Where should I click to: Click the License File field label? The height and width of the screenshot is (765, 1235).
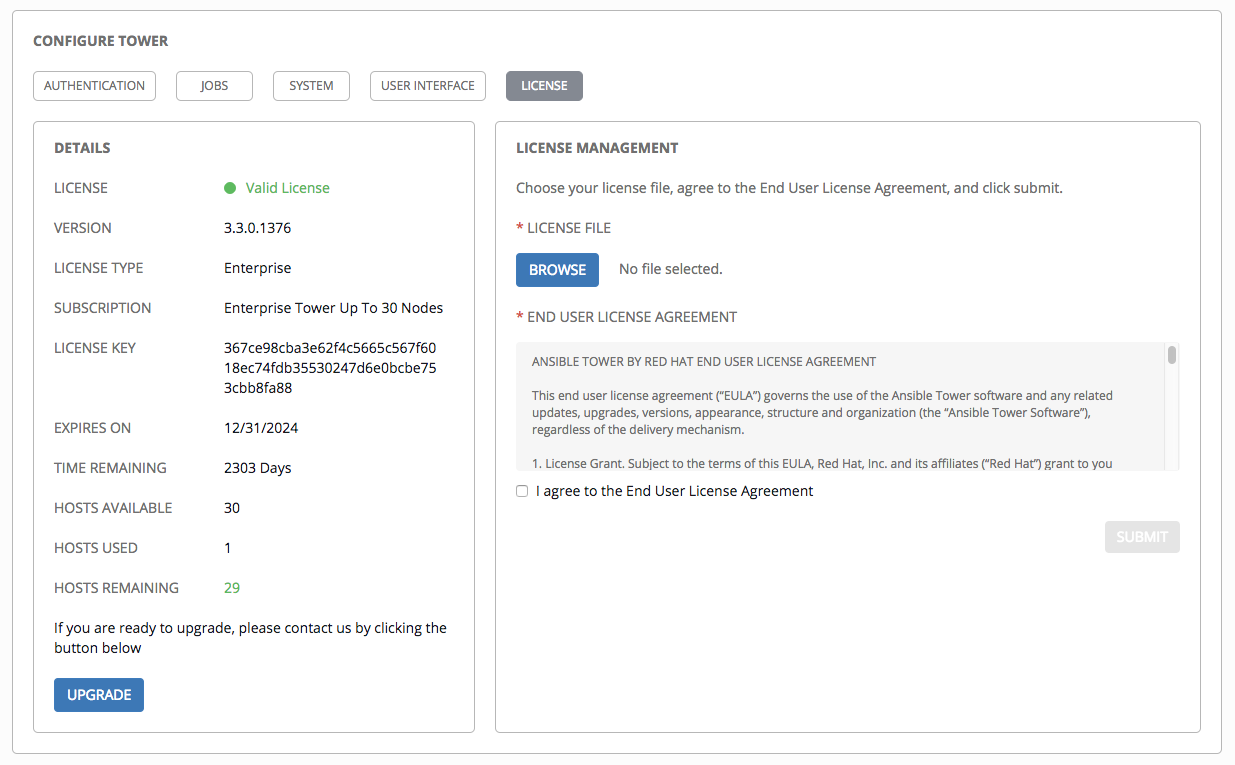(564, 228)
